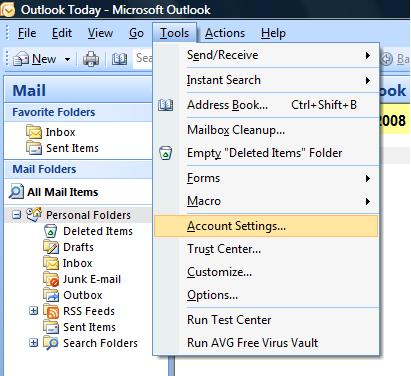Click the Inbox folder icon under Personal Folders
Image resolution: width=411 pixels, height=376 pixels.
(x=51, y=263)
